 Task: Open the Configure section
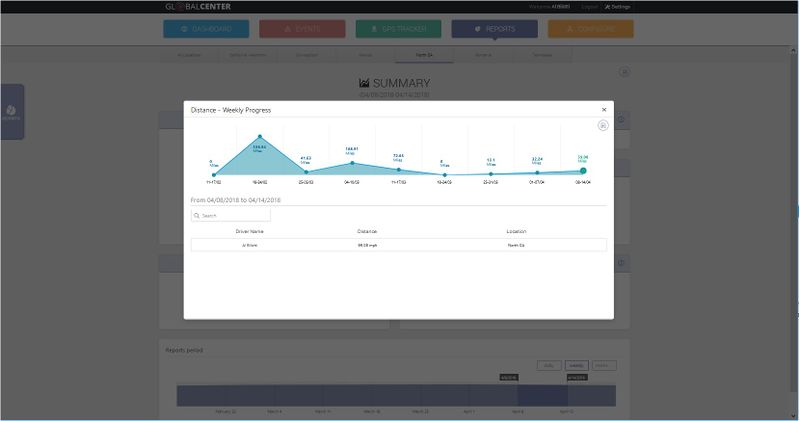pos(590,29)
